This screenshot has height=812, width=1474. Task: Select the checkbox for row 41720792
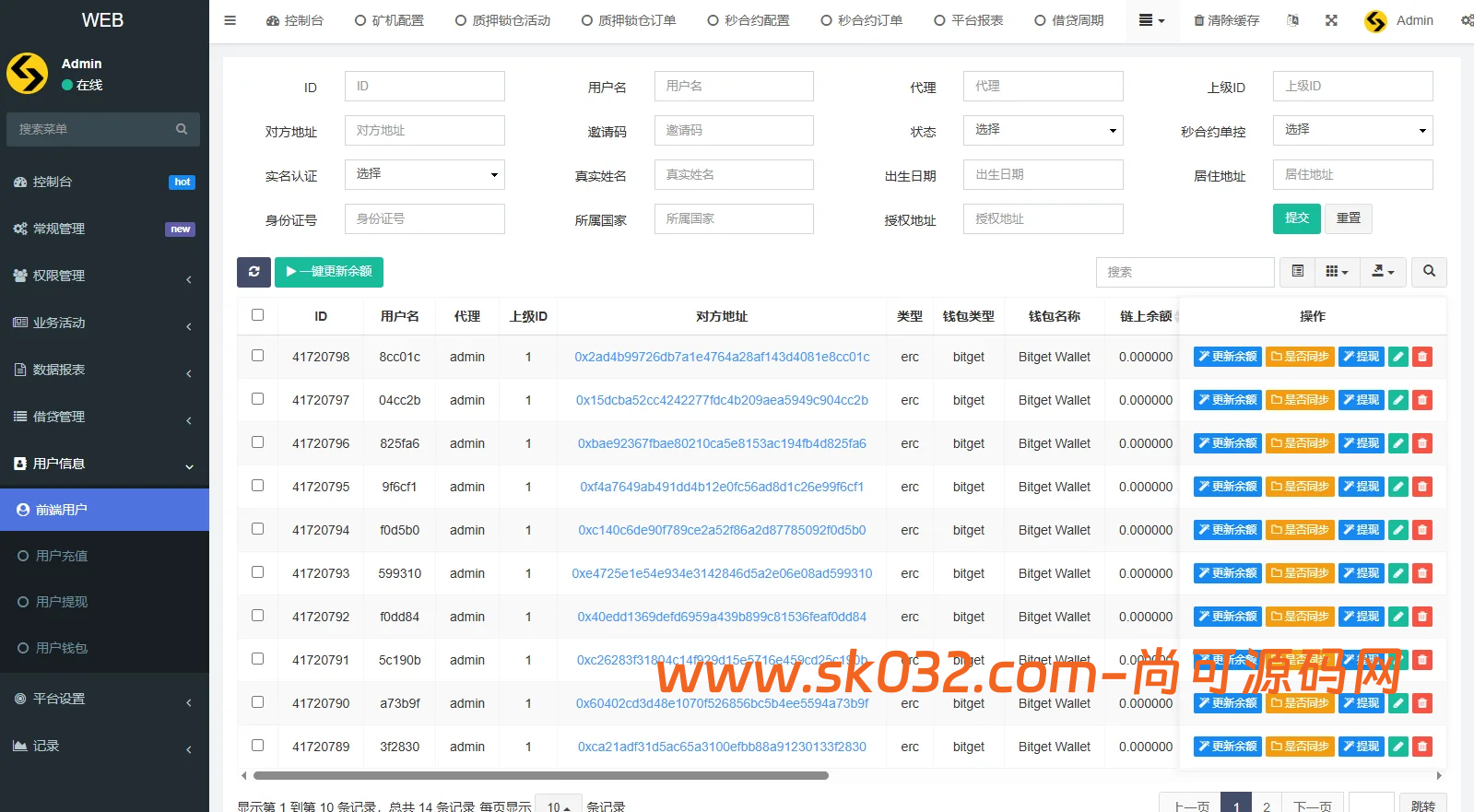click(x=258, y=616)
